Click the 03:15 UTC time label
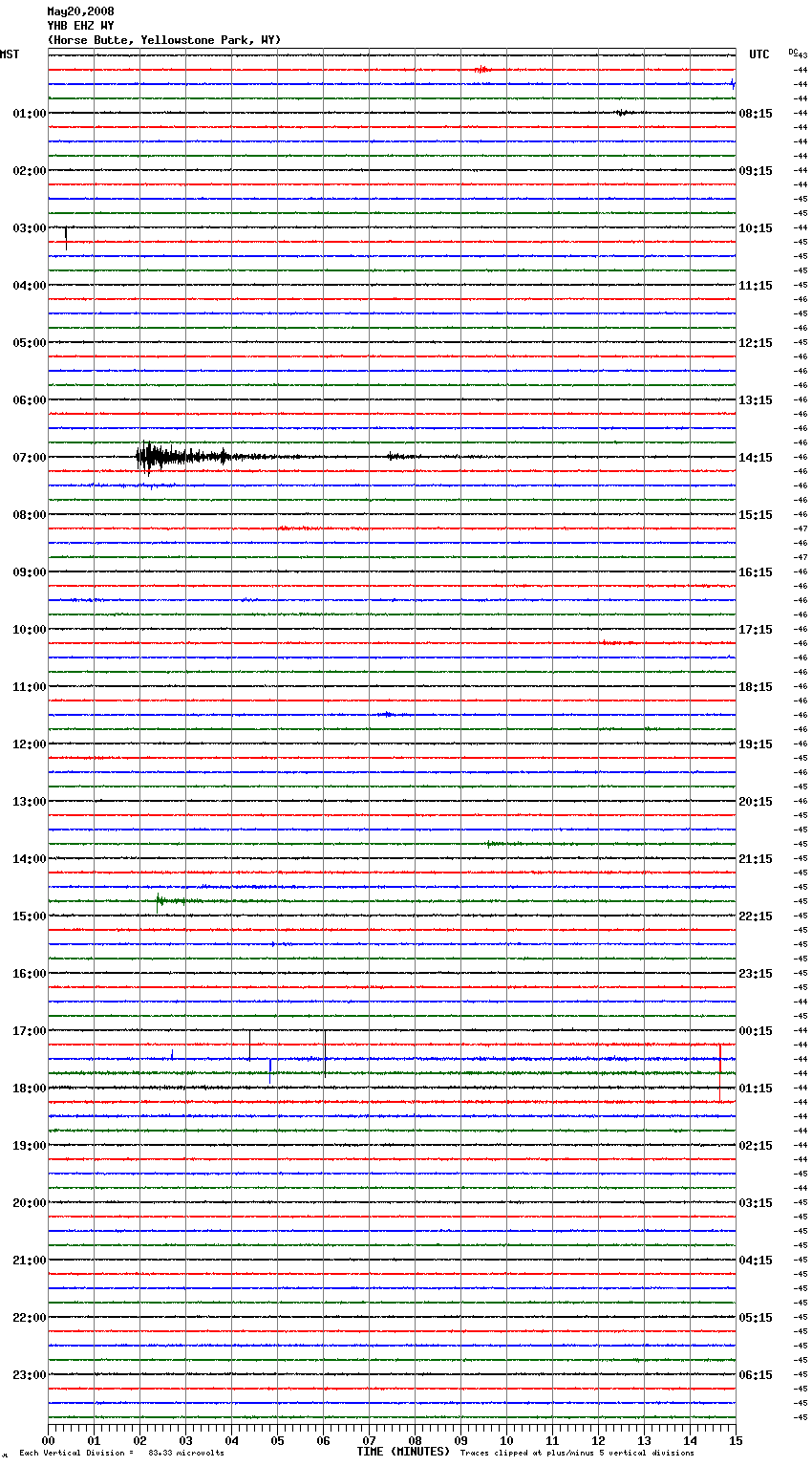This screenshot has height=1466, width=812. [x=756, y=1202]
